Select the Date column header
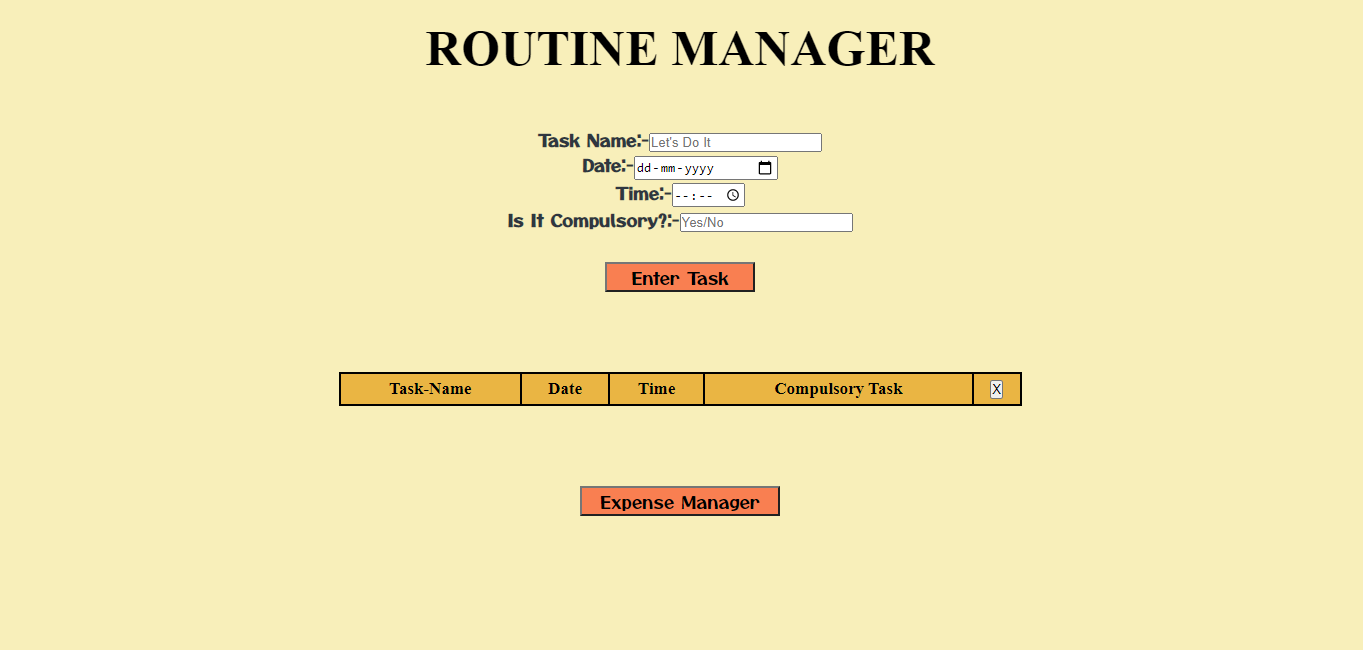The width and height of the screenshot is (1363, 650). pos(564,389)
